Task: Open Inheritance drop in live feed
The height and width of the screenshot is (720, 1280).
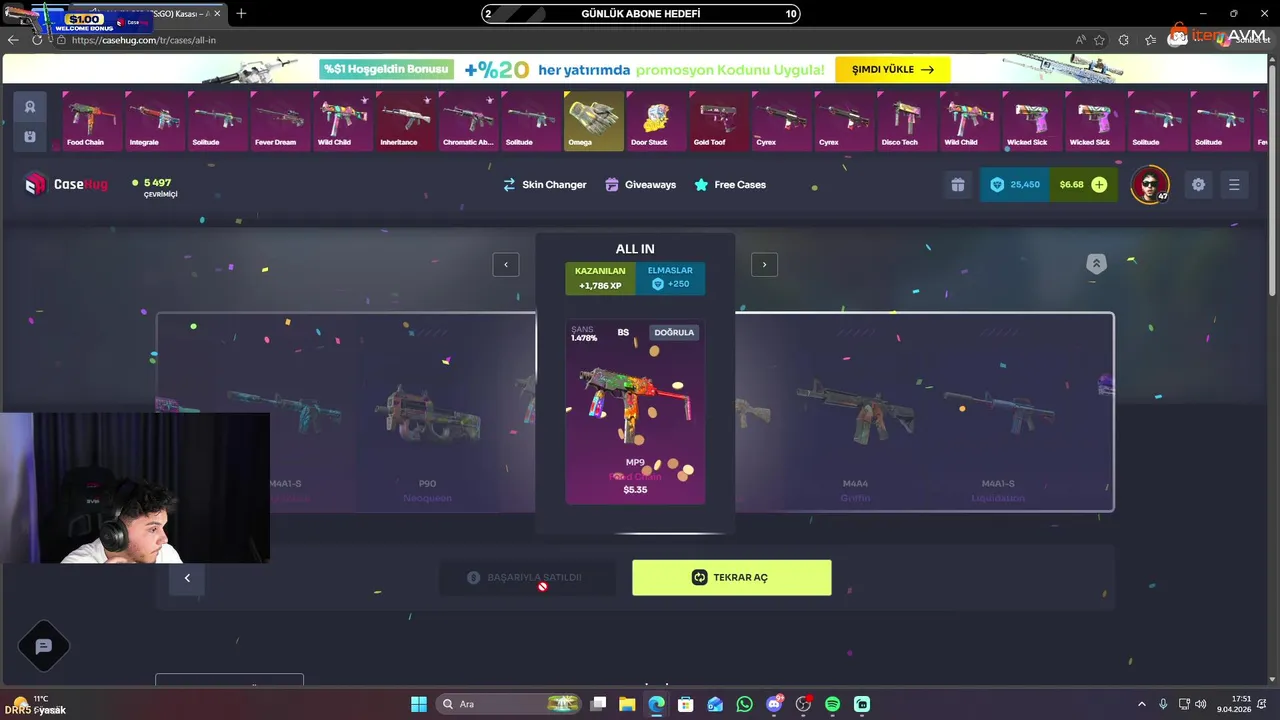Action: pos(405,121)
